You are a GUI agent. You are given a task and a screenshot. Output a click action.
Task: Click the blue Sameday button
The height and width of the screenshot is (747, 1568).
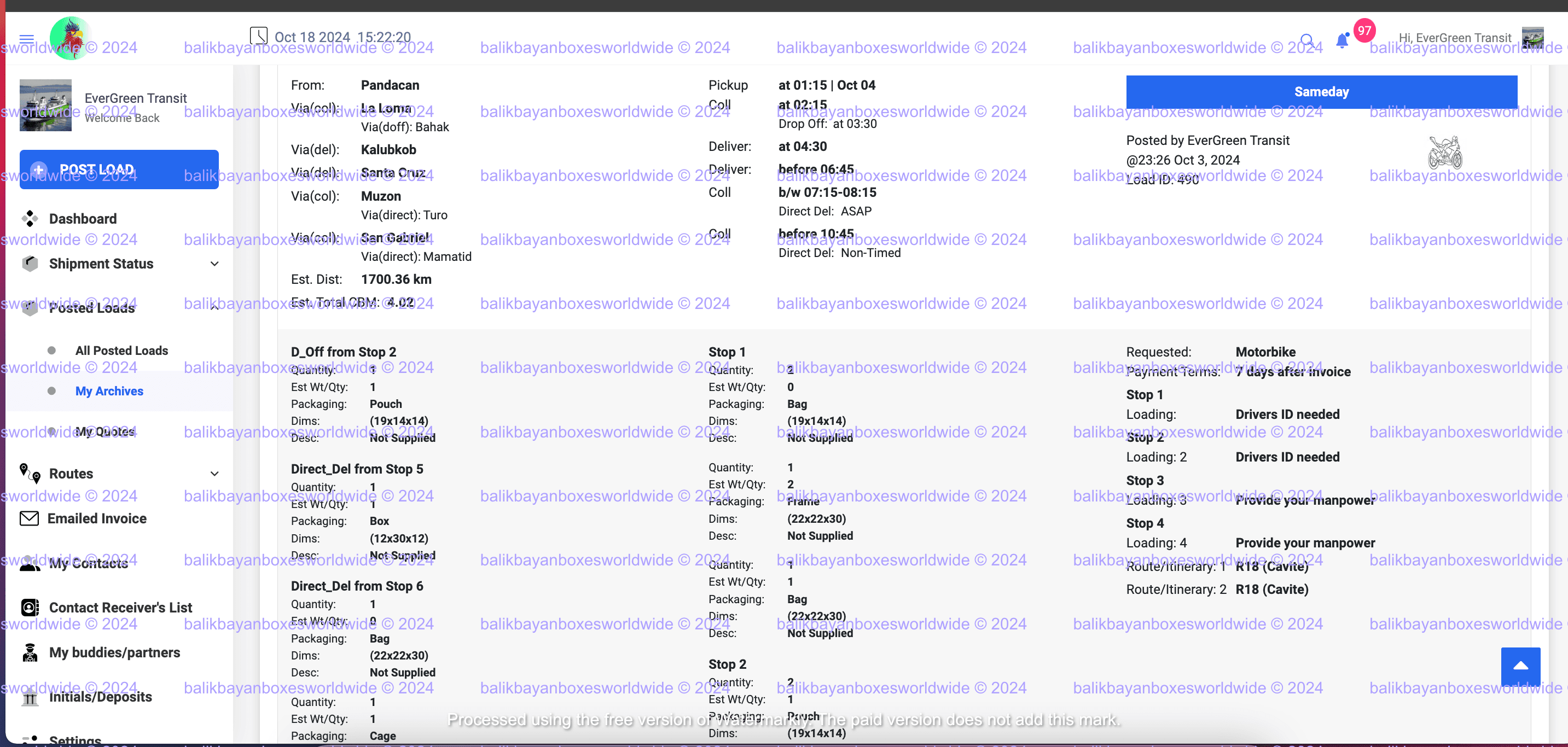click(1321, 92)
